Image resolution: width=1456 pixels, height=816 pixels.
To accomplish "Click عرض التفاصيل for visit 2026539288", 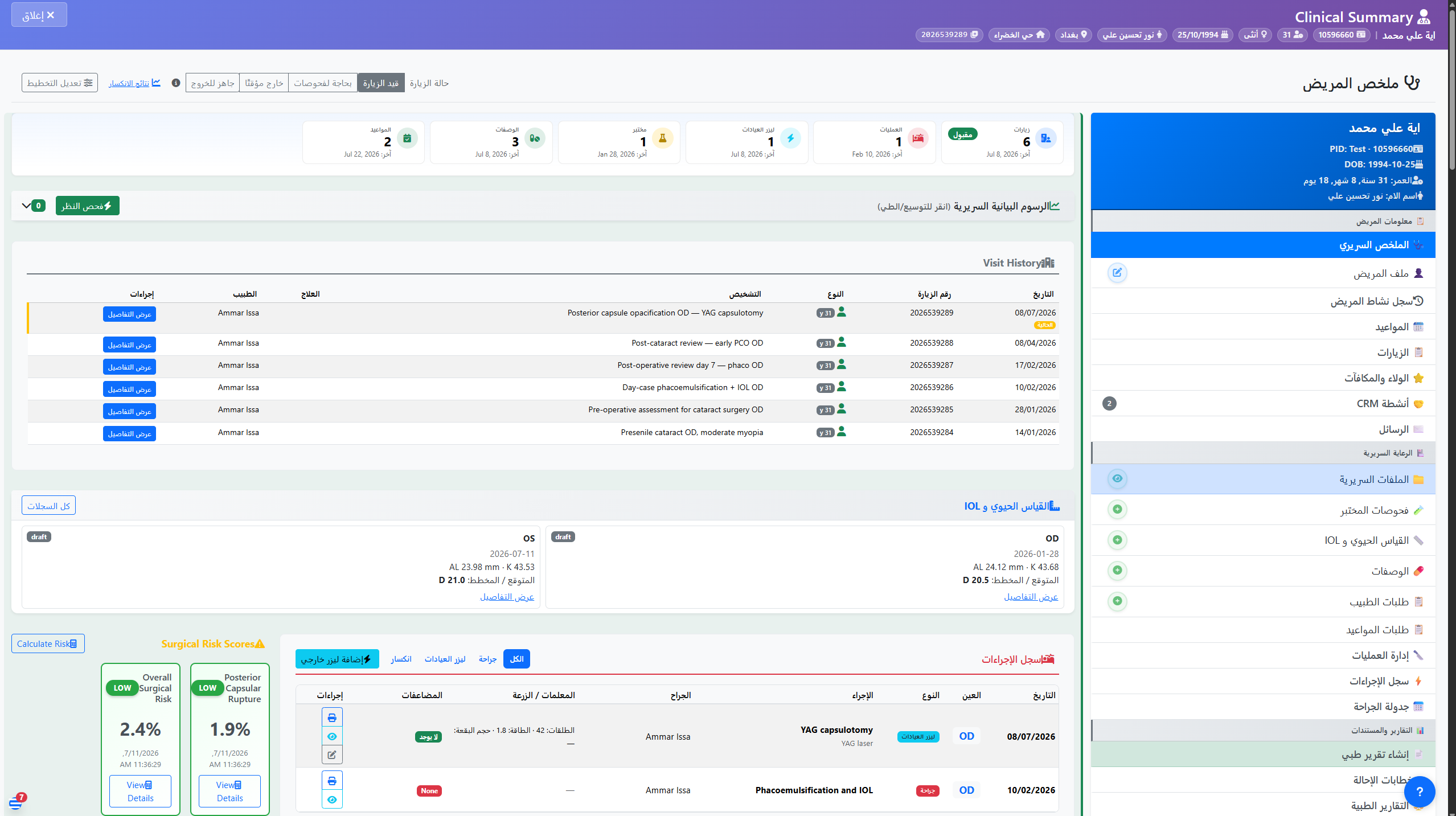I will 129,345.
